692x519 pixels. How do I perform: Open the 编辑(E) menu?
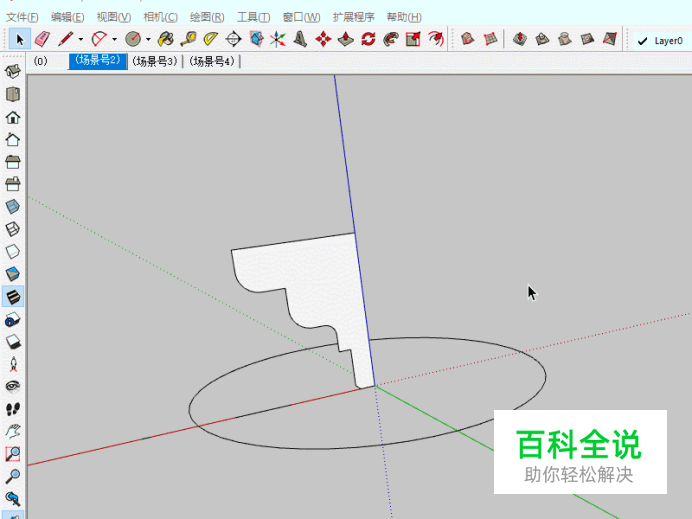point(68,17)
